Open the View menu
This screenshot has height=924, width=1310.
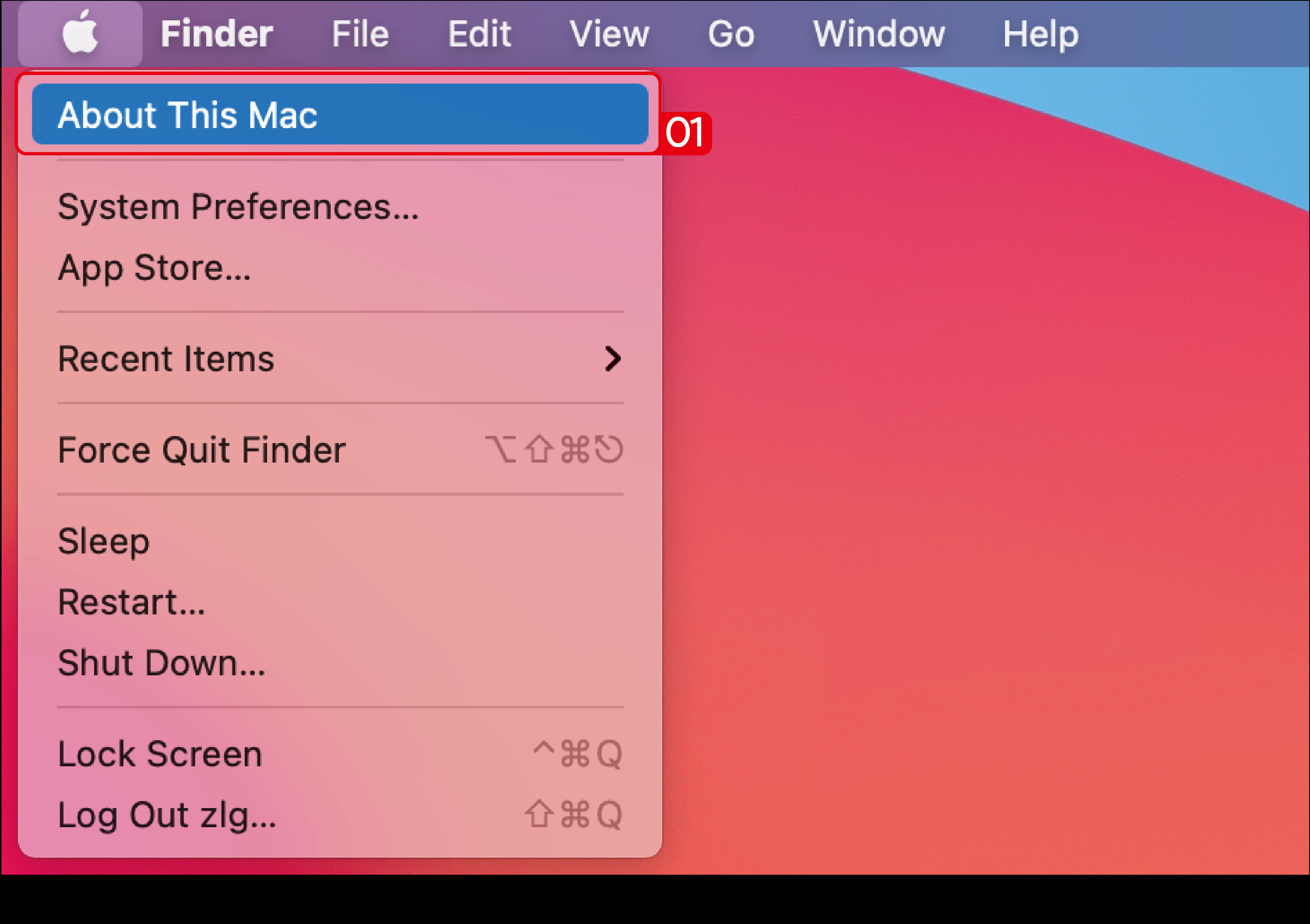[610, 34]
